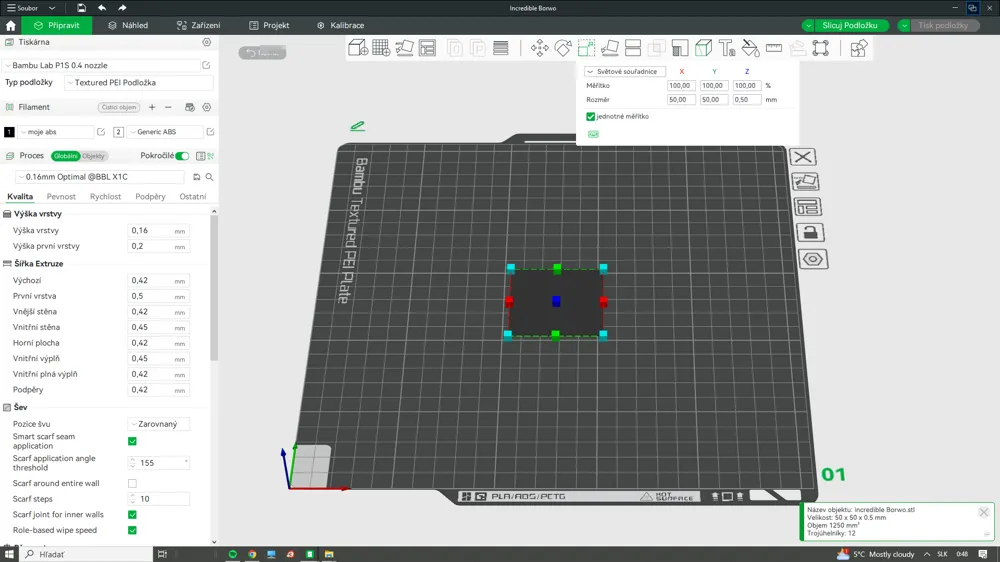The height and width of the screenshot is (562, 1000).
Task: Expand the Světové souřadnice dropdown
Action: point(625,71)
